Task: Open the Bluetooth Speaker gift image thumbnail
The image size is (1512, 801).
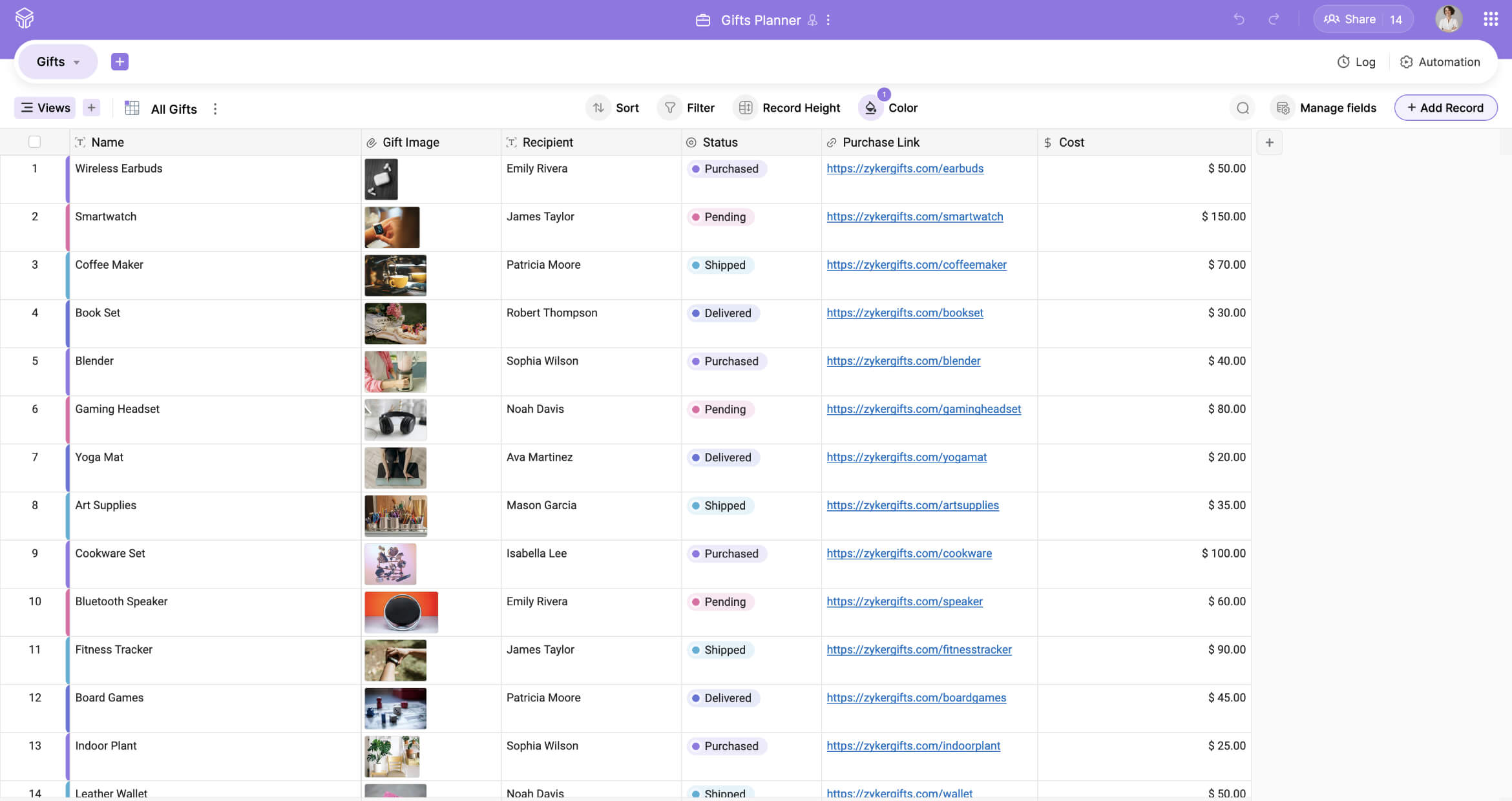Action: coord(401,612)
